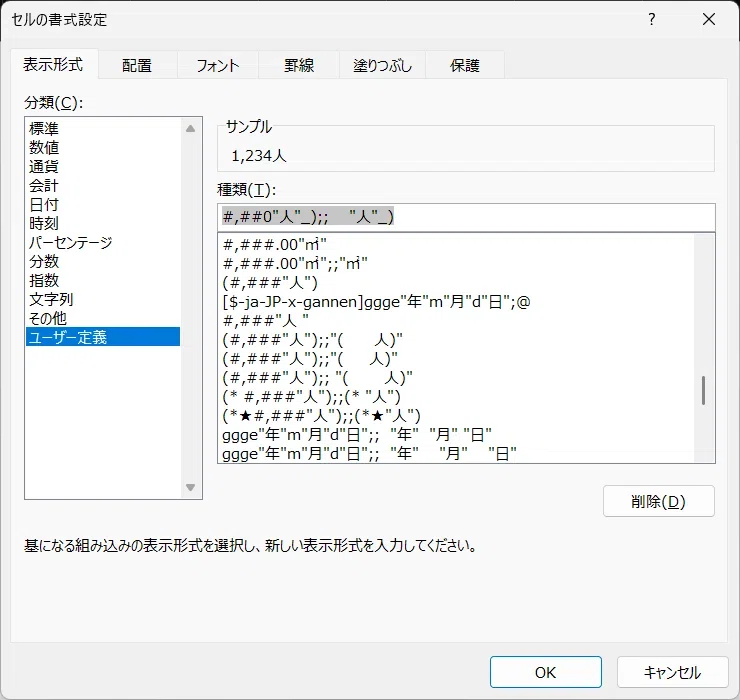Close the セルの書式設定 dialog
This screenshot has height=700, width=740.
click(709, 19)
